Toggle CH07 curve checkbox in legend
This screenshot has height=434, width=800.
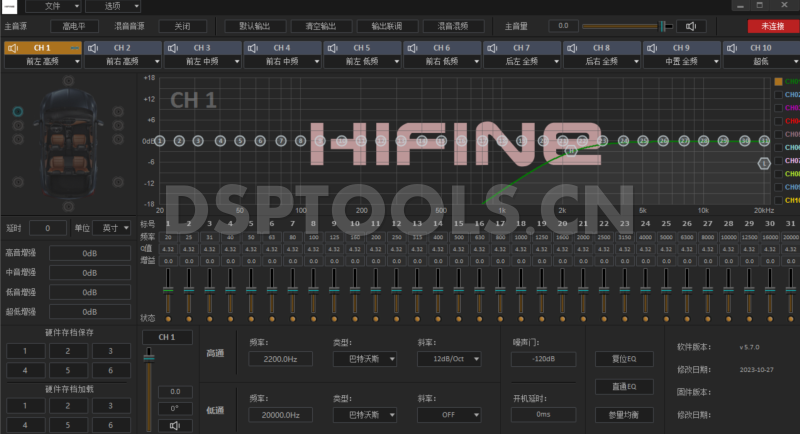click(x=778, y=161)
